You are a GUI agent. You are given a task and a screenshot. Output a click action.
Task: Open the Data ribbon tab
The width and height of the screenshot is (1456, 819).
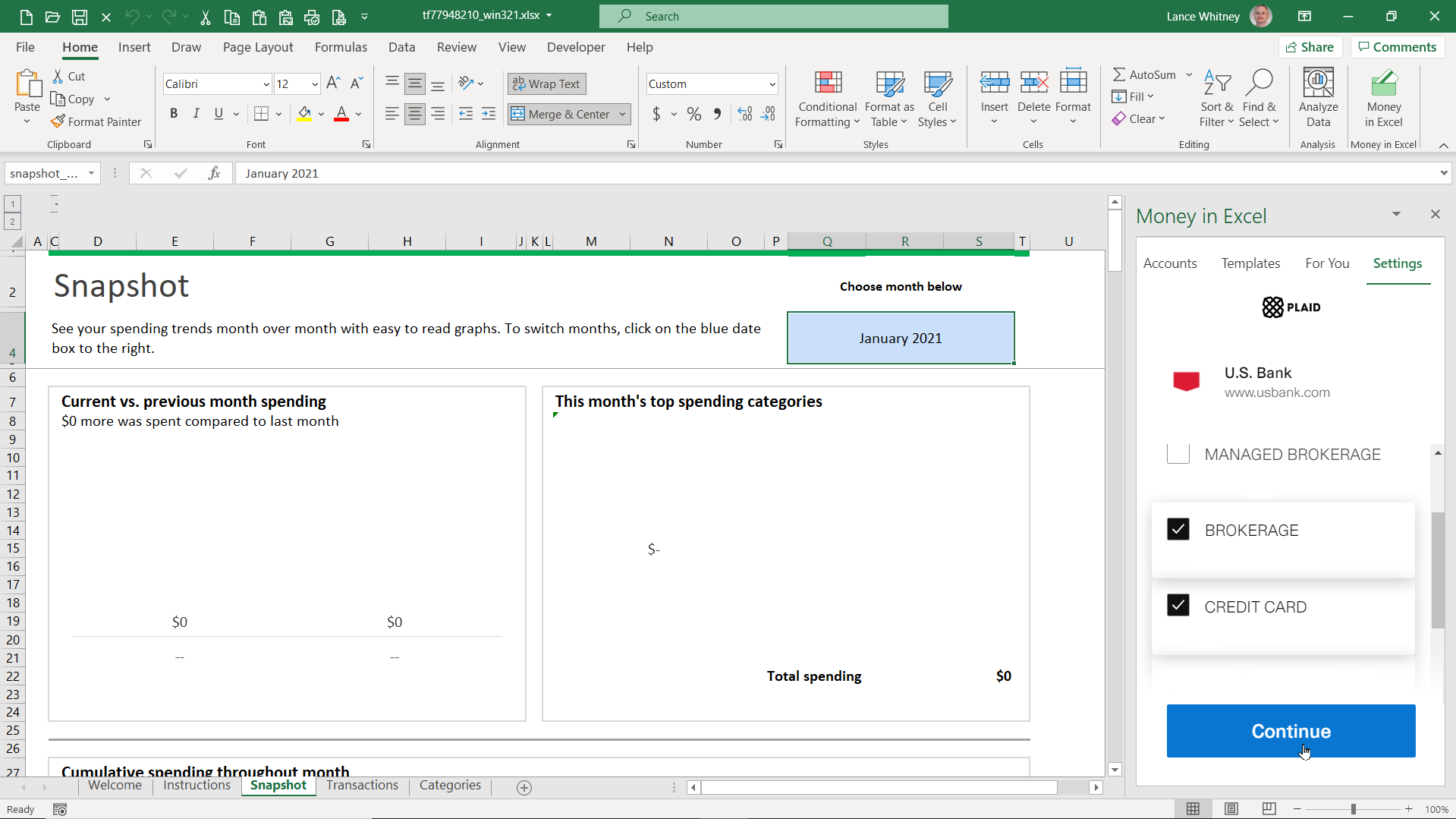tap(401, 47)
